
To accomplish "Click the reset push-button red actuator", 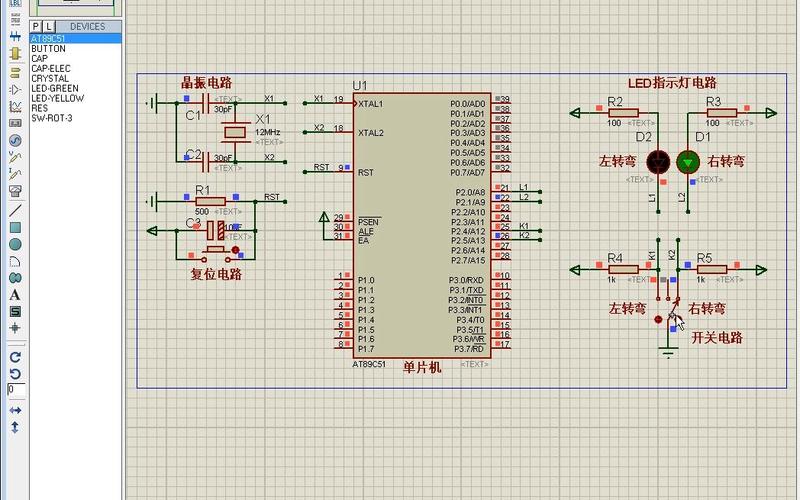I will coord(235,250).
